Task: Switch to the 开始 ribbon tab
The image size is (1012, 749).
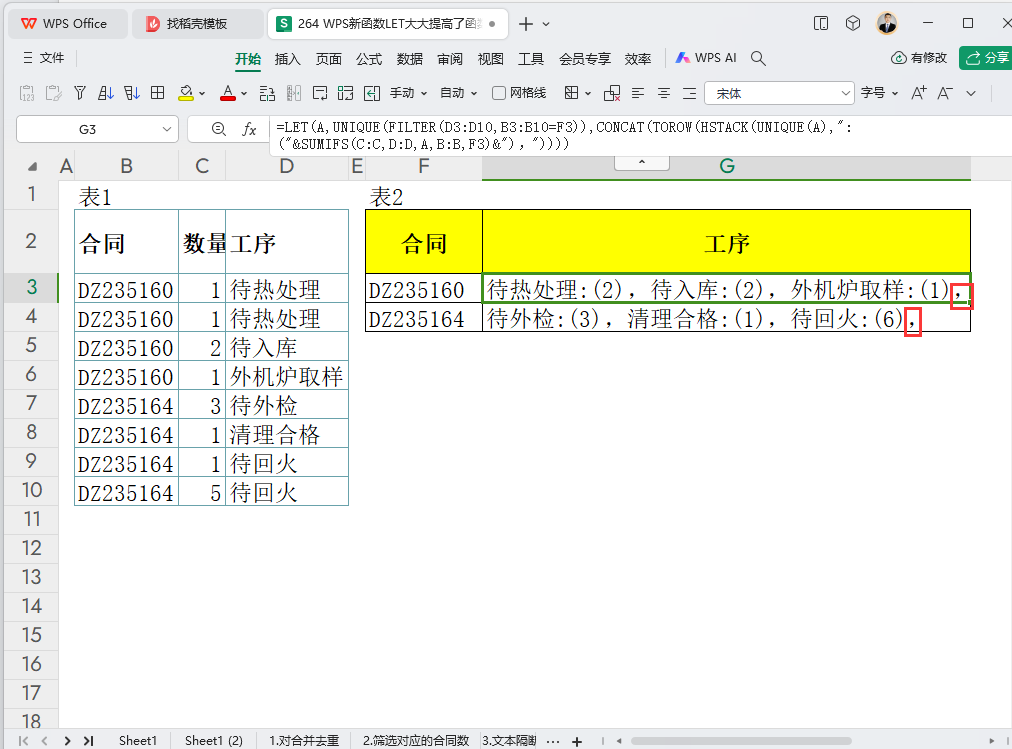Action: pos(248,59)
